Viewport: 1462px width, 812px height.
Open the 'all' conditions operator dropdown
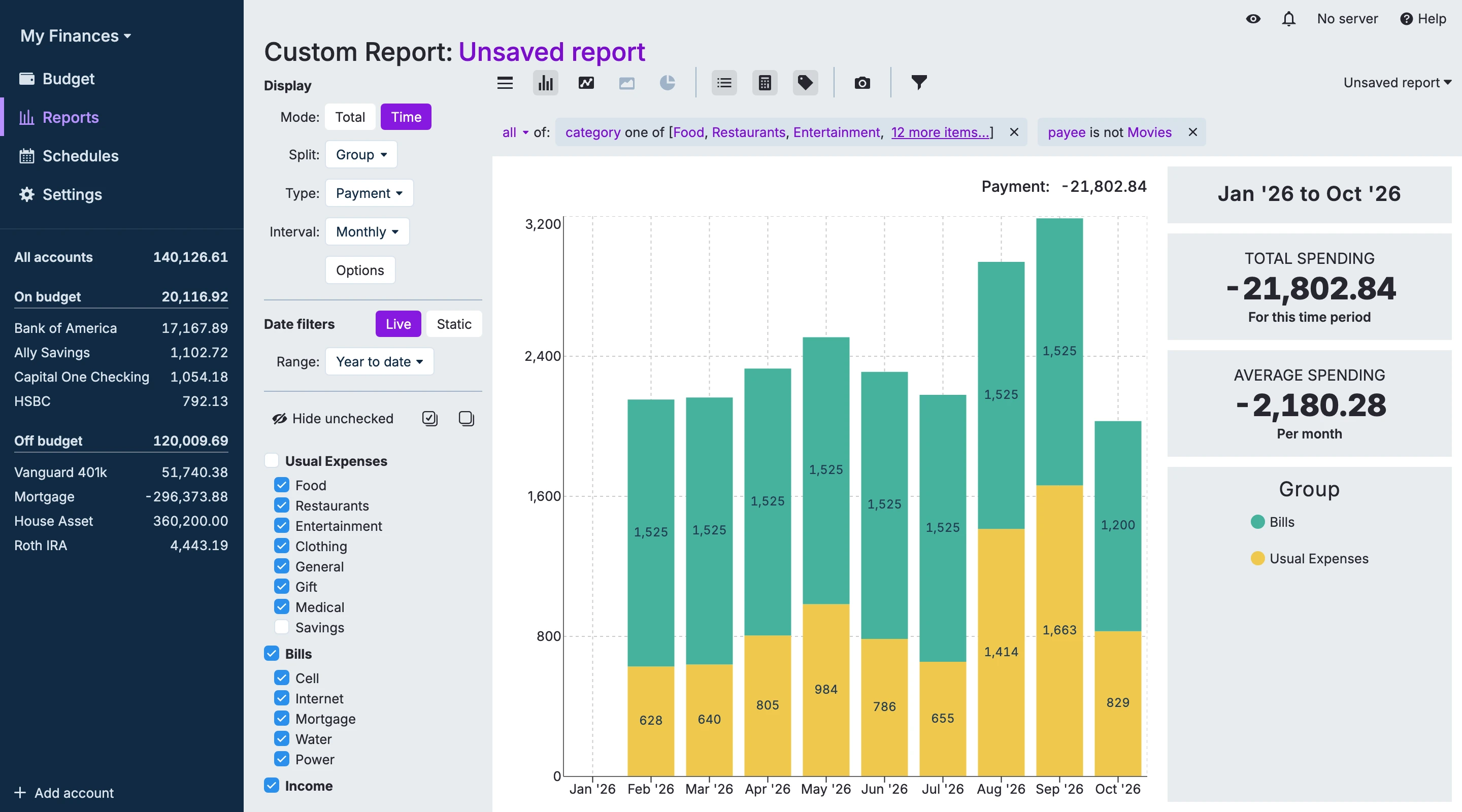(x=515, y=132)
